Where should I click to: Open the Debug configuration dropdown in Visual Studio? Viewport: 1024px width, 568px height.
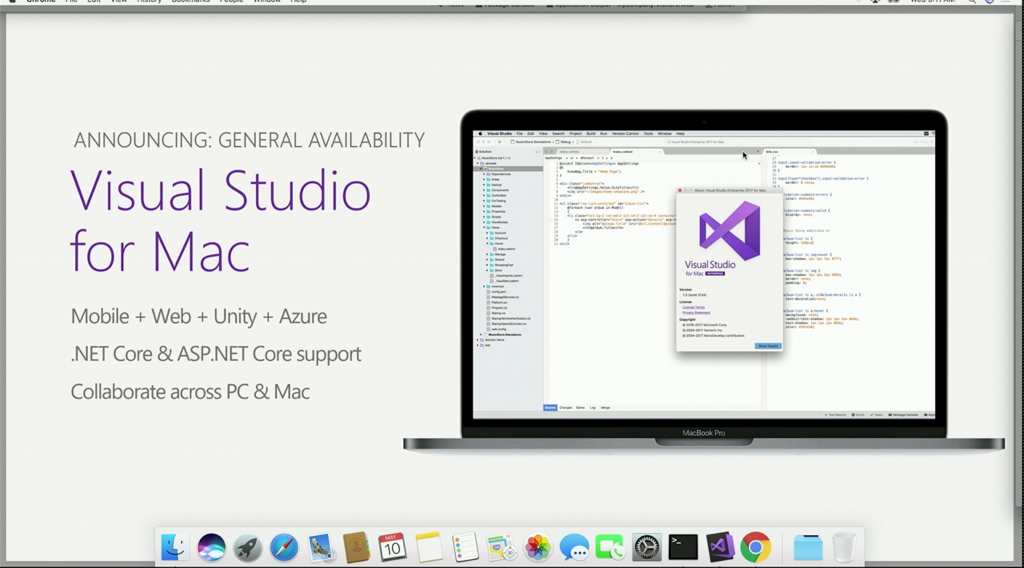(x=566, y=142)
